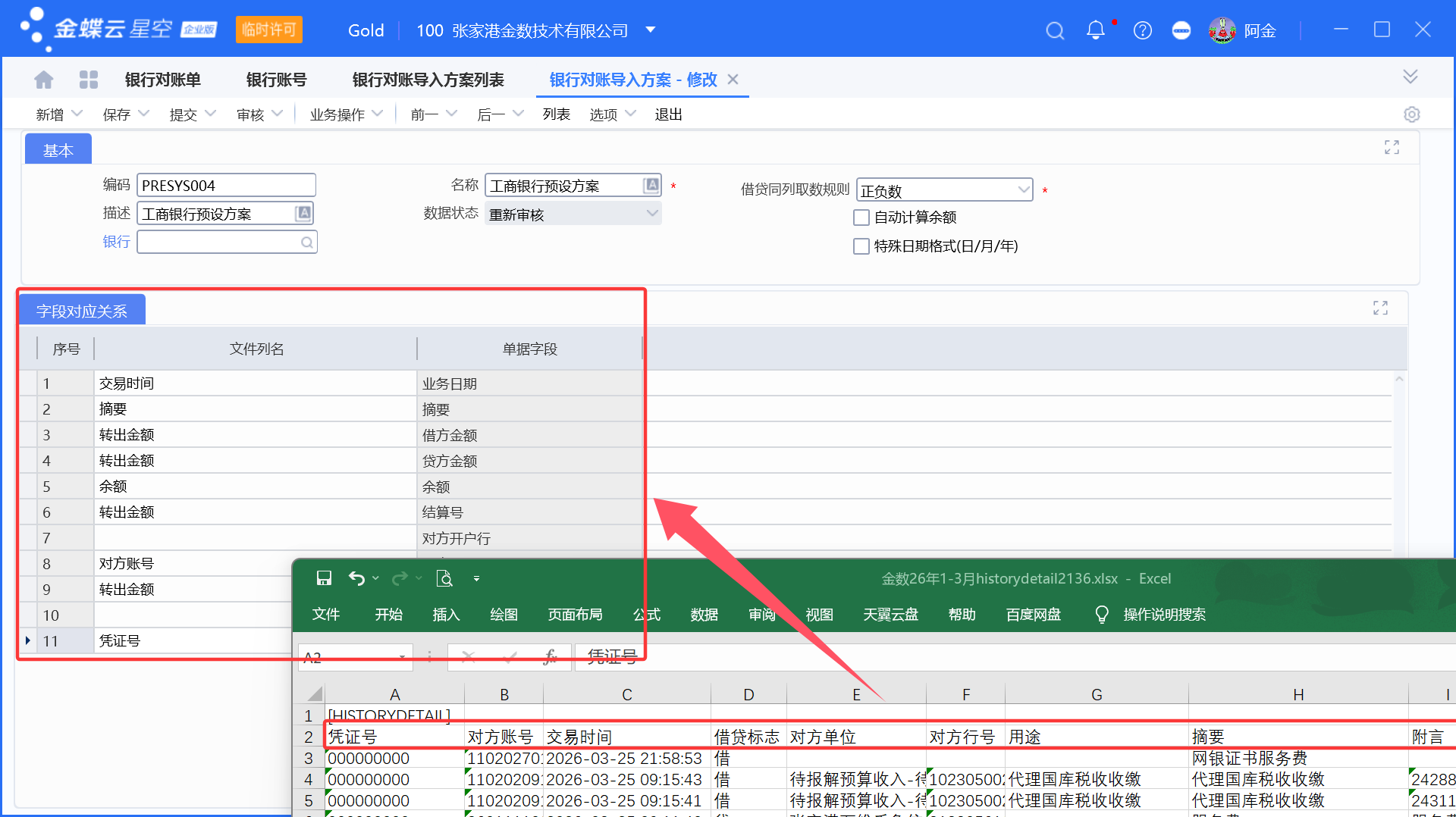Open the company selector dropdown arrow

(x=650, y=30)
